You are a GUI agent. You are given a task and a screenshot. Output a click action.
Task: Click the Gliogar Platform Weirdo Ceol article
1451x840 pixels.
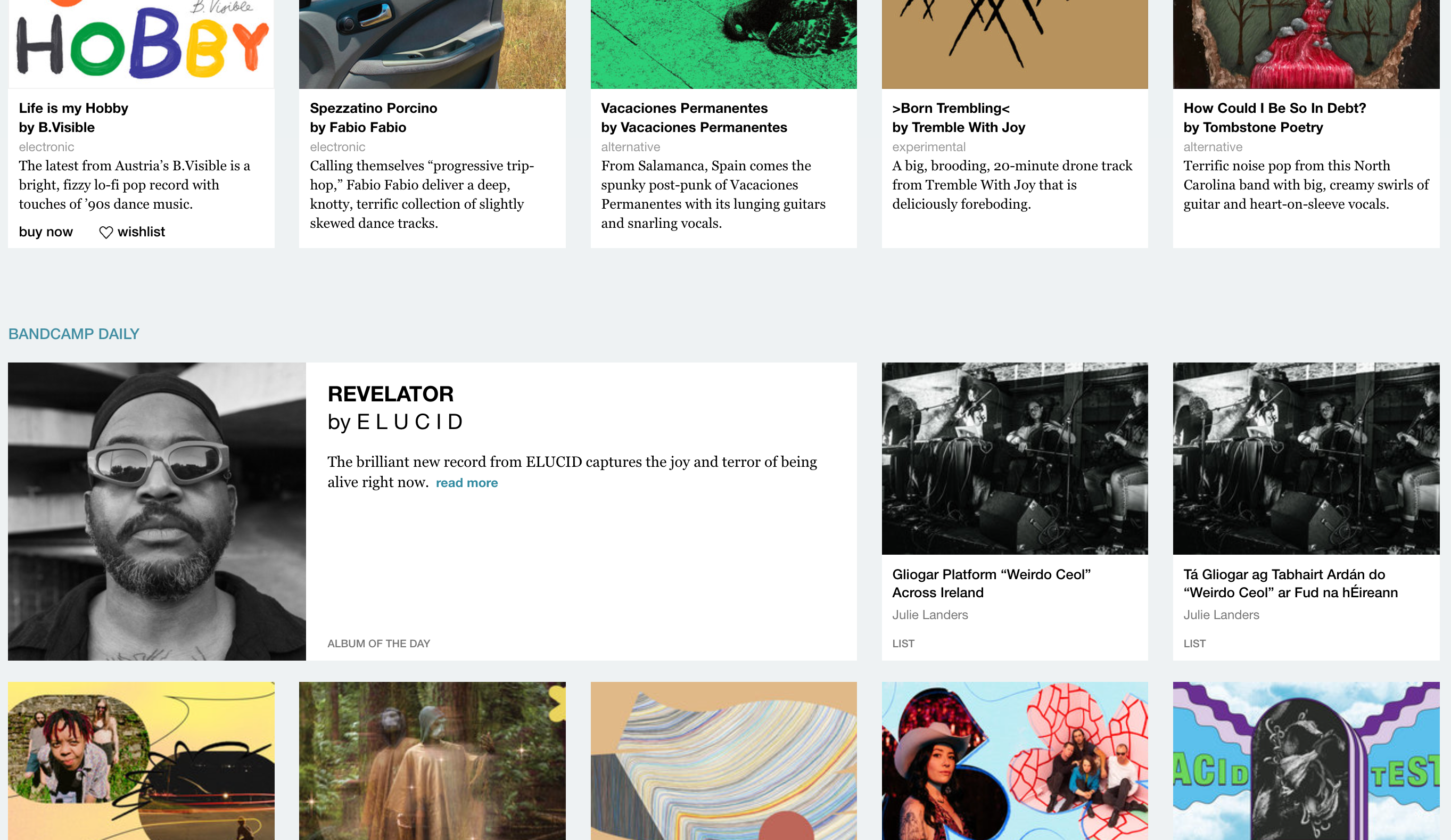(x=992, y=583)
